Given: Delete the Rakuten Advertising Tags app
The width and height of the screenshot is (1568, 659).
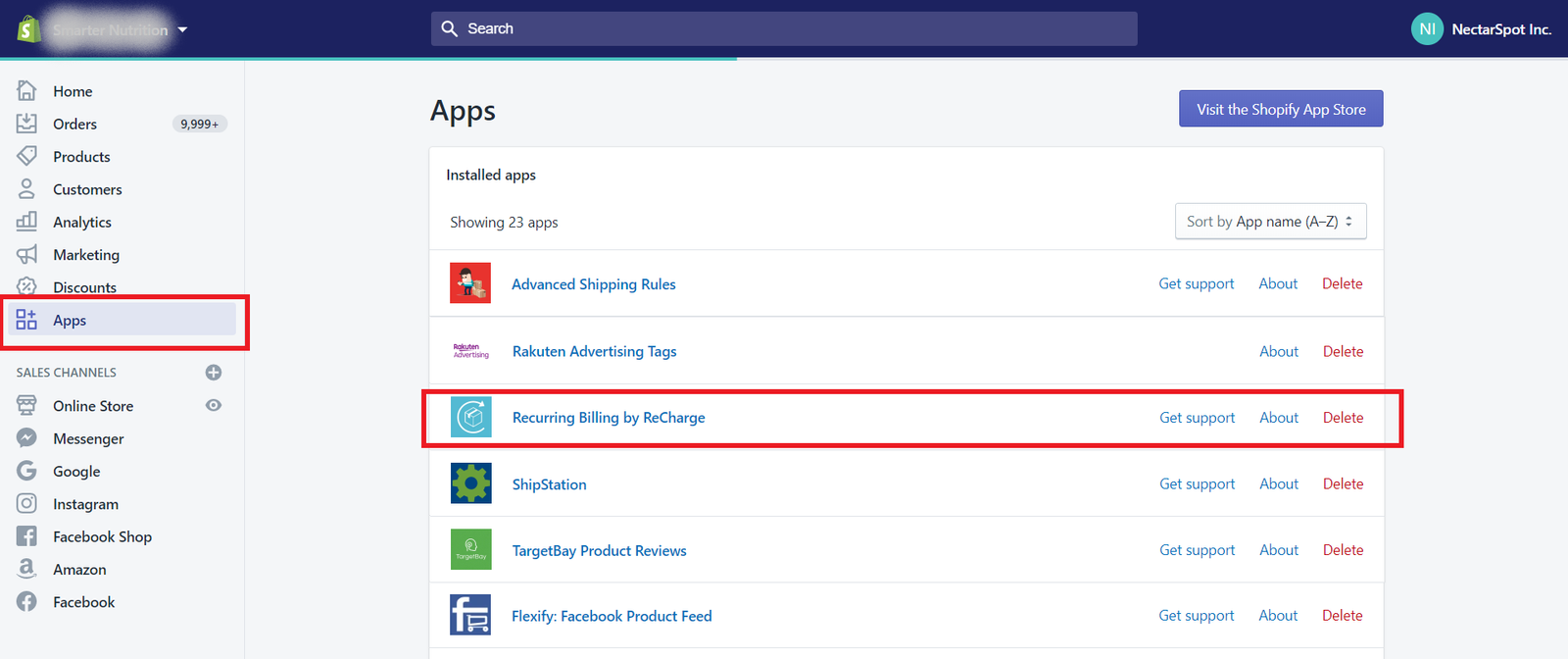Looking at the screenshot, I should pos(1343,351).
